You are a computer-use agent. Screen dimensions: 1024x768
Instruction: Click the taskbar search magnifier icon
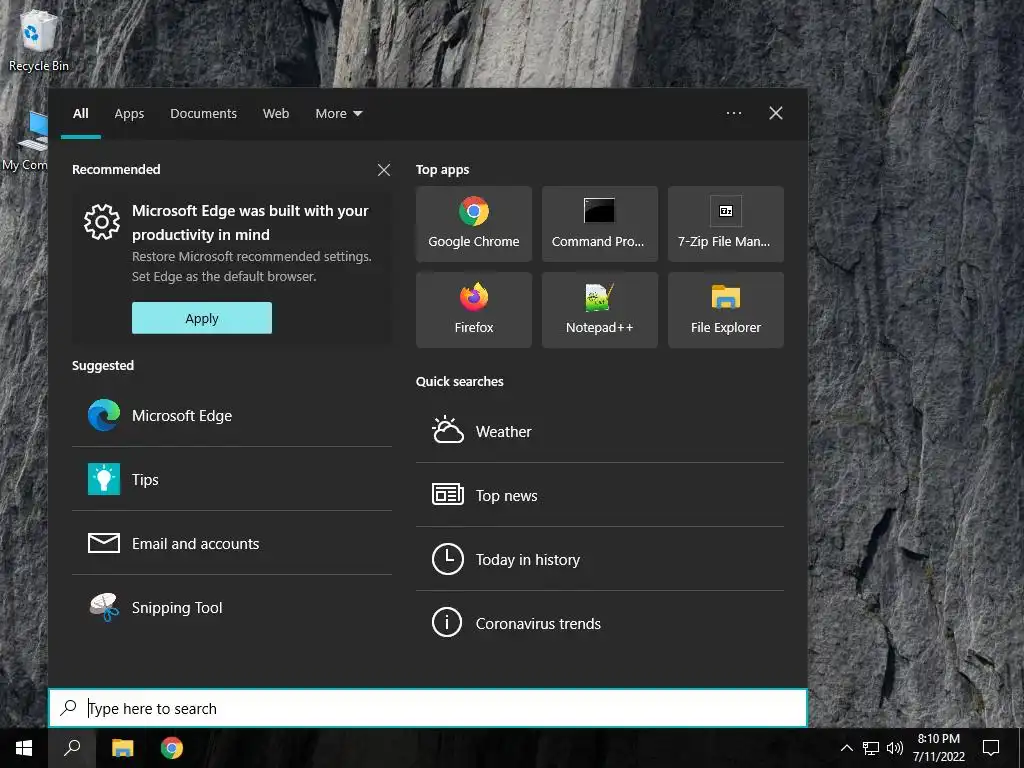[x=72, y=748]
